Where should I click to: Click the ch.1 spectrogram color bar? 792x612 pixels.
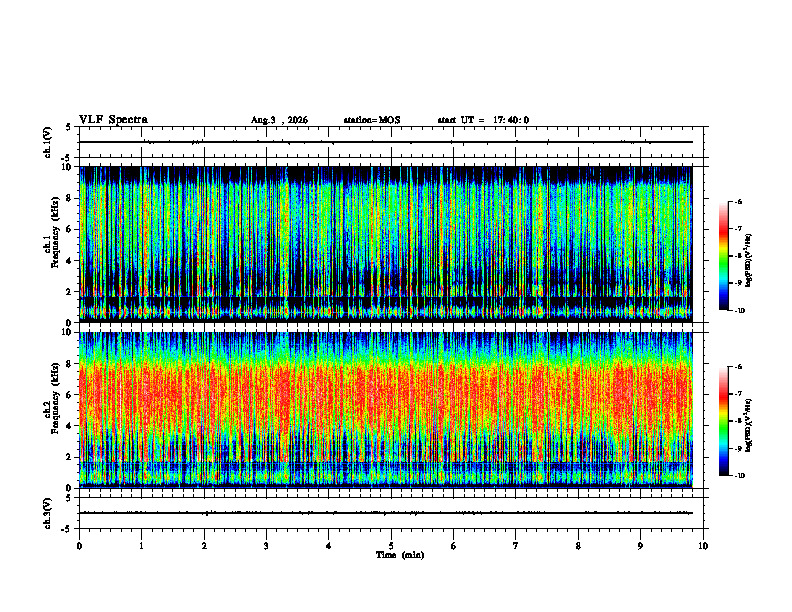tap(723, 256)
